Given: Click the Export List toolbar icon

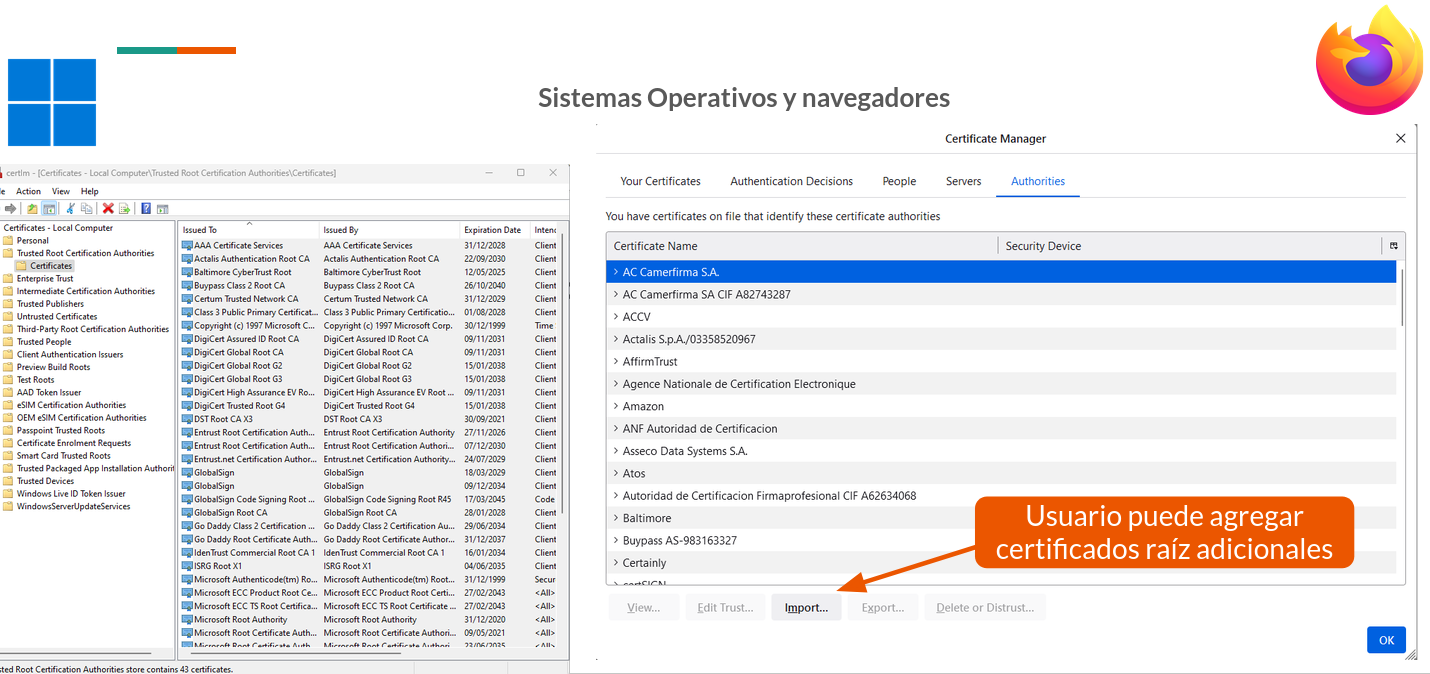Looking at the screenshot, I should tap(124, 208).
